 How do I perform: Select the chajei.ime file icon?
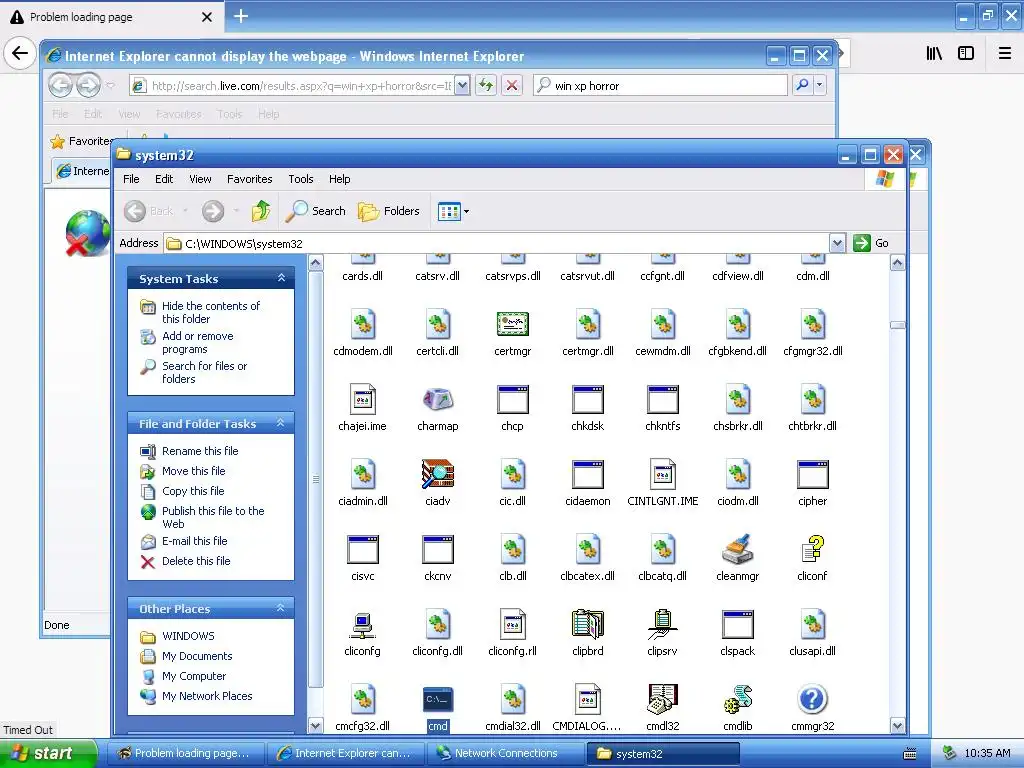362,400
